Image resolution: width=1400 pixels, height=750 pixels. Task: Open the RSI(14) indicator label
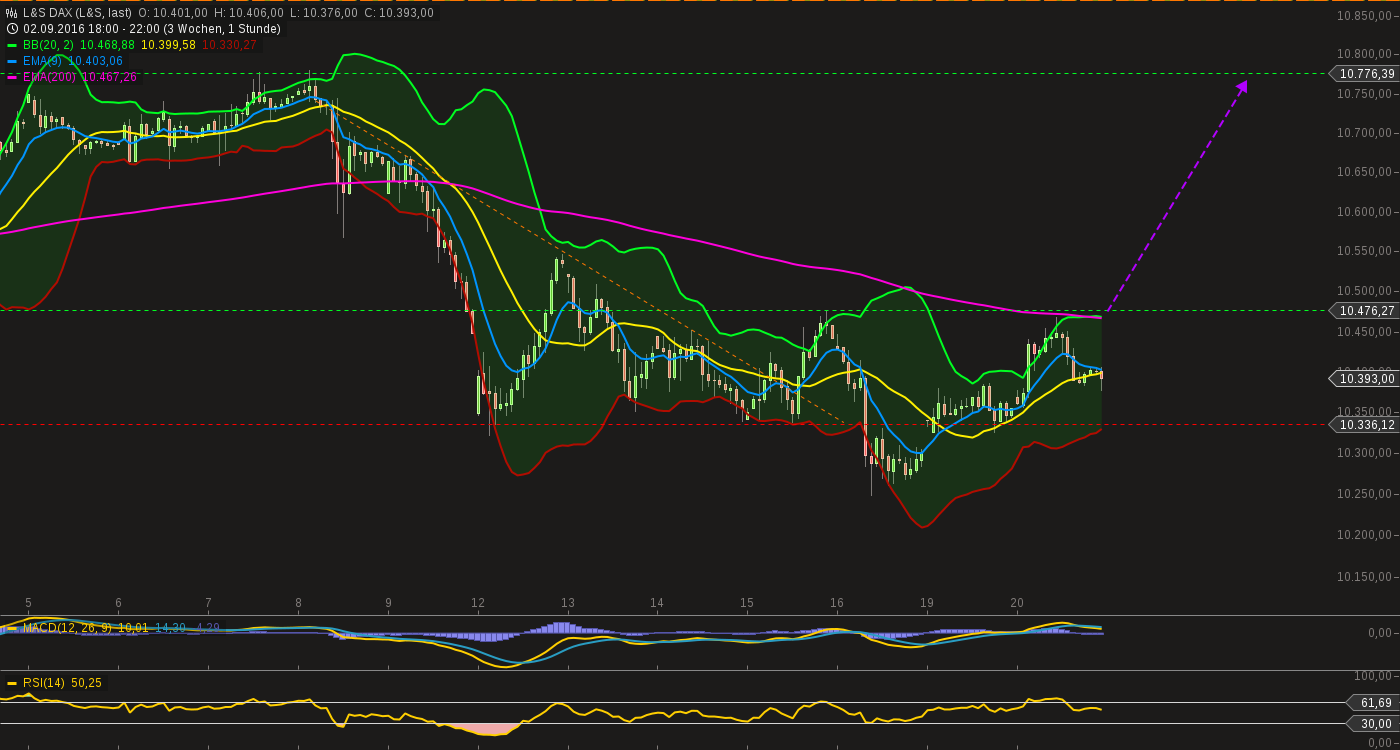[44, 683]
